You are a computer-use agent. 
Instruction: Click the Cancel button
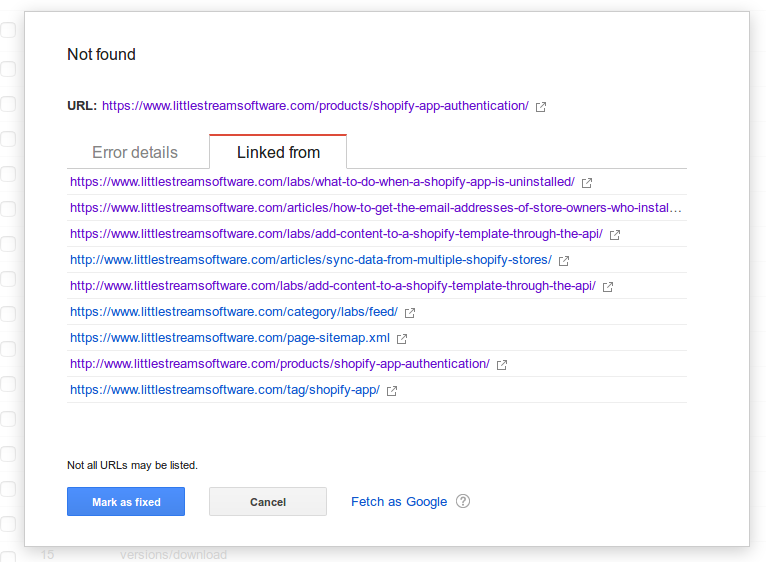coord(268,501)
